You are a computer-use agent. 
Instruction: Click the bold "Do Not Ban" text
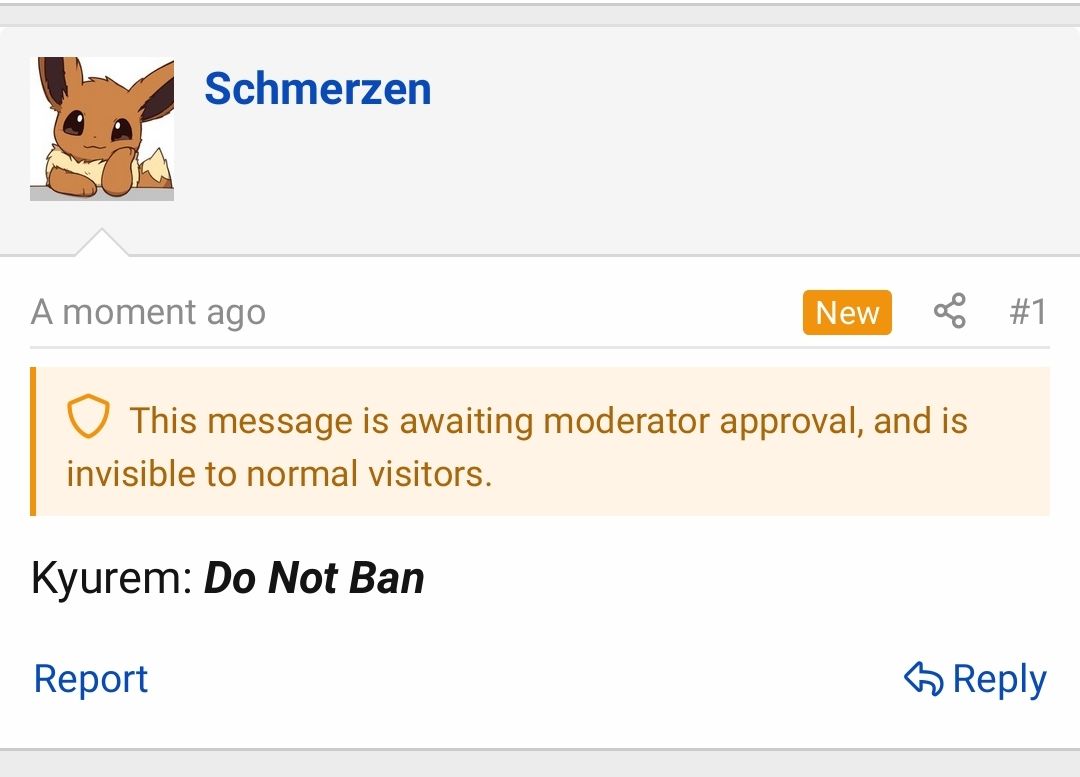coord(314,578)
